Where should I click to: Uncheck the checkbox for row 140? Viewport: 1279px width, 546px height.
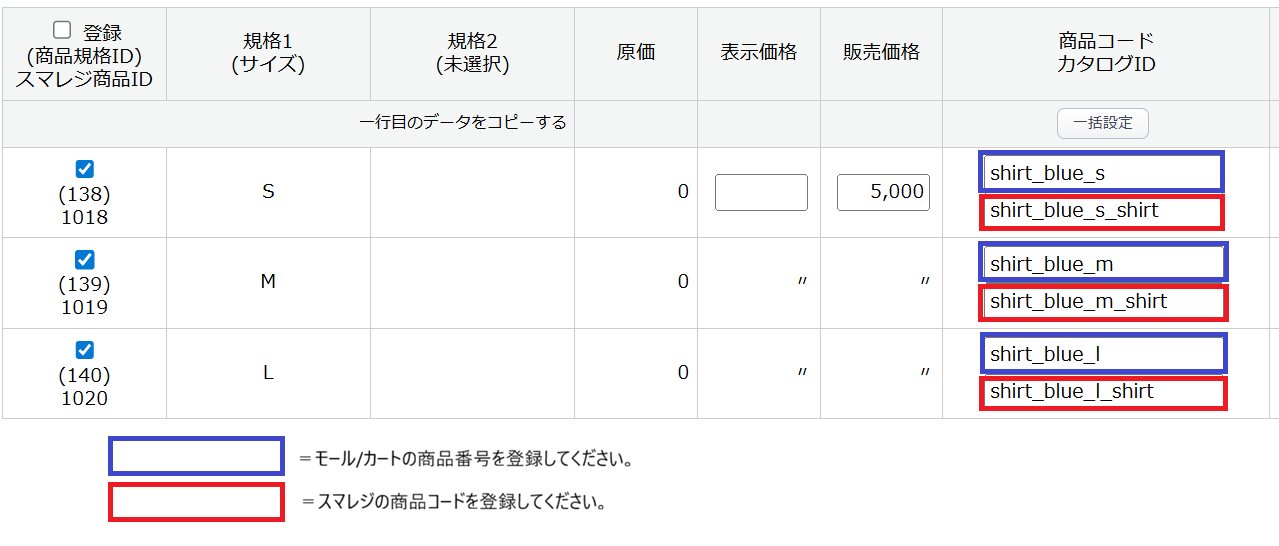coord(85,350)
